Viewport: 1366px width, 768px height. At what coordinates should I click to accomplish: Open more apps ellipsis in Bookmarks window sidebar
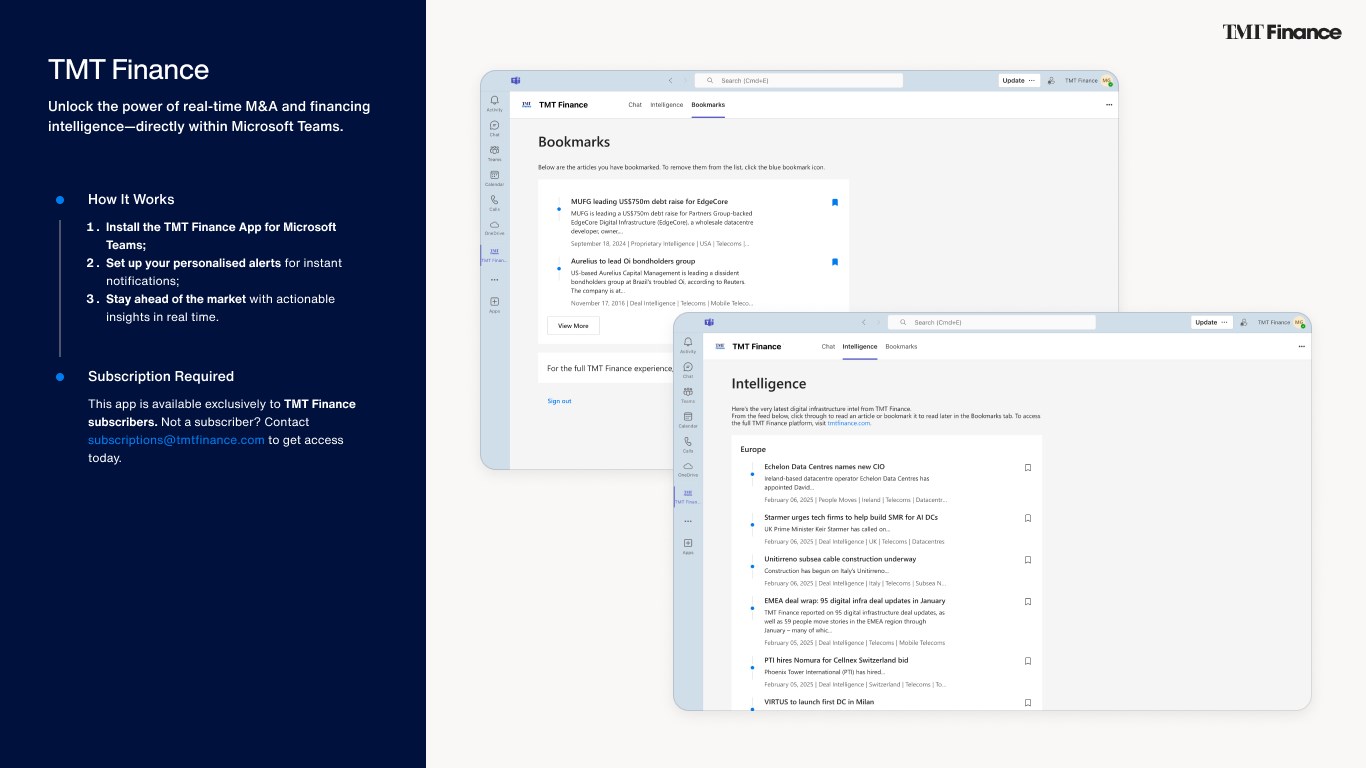point(494,280)
